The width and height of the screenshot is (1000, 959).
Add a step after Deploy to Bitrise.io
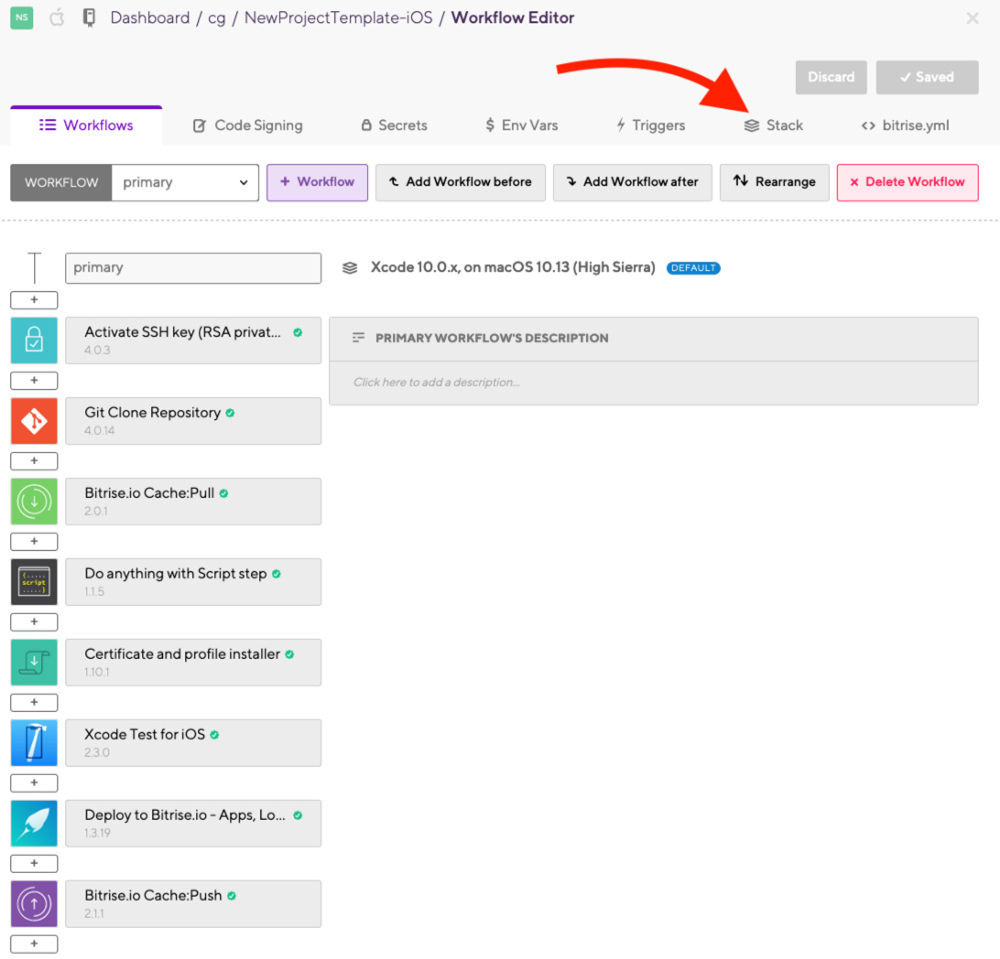[x=34, y=863]
